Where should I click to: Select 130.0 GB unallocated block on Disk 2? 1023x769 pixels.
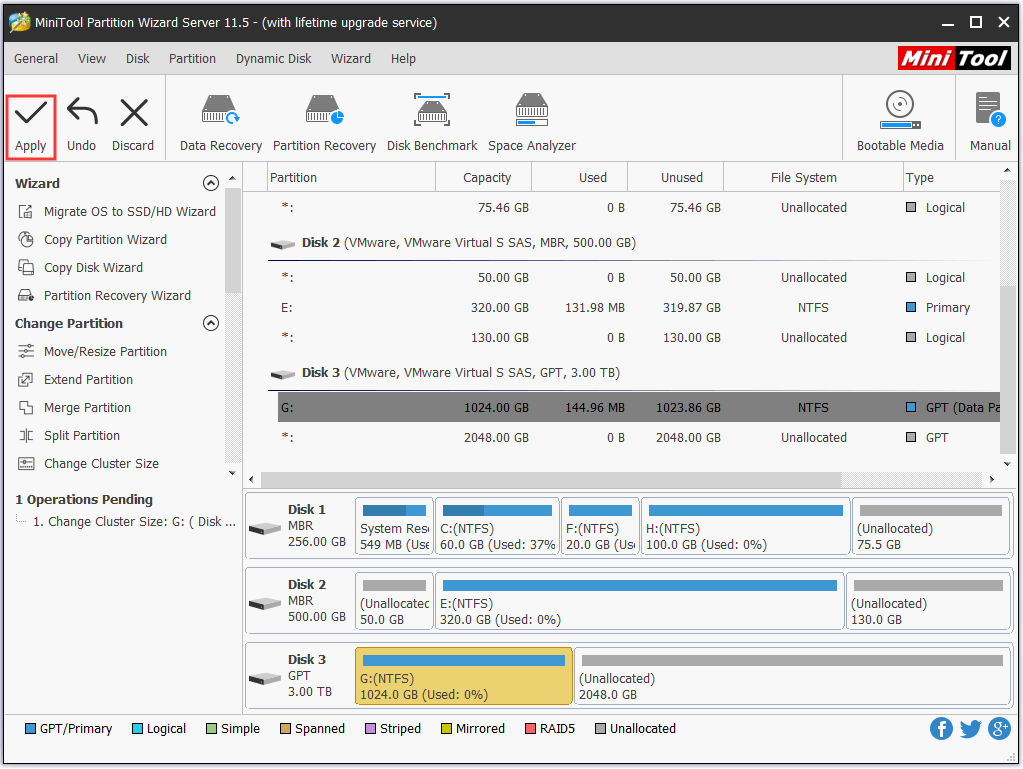928,601
